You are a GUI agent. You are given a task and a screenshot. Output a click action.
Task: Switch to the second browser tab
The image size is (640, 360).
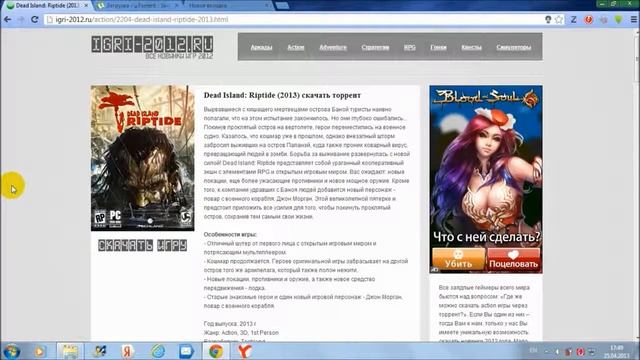(x=137, y=6)
